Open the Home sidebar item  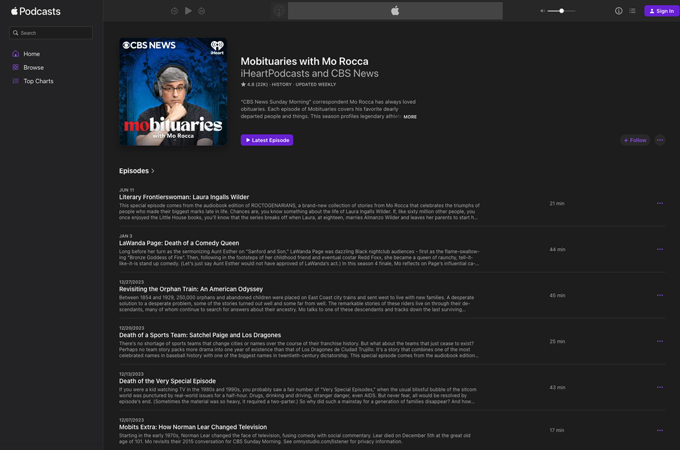click(32, 54)
